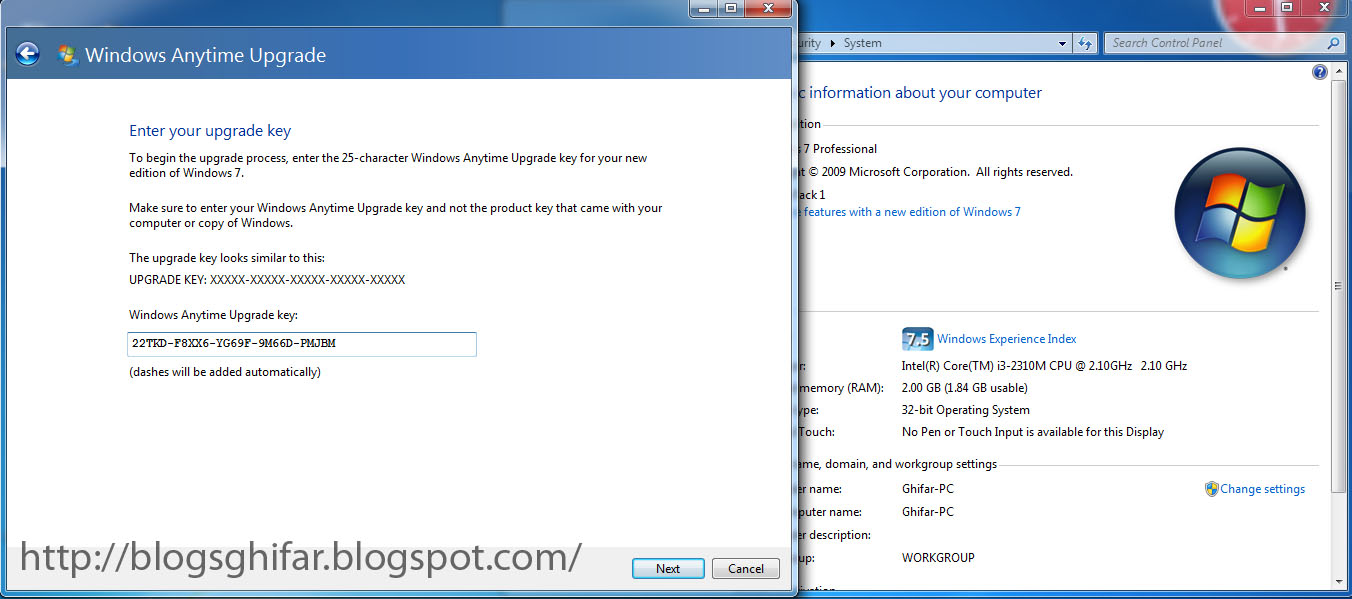Click No Pen or Touch Input text

tap(1032, 432)
